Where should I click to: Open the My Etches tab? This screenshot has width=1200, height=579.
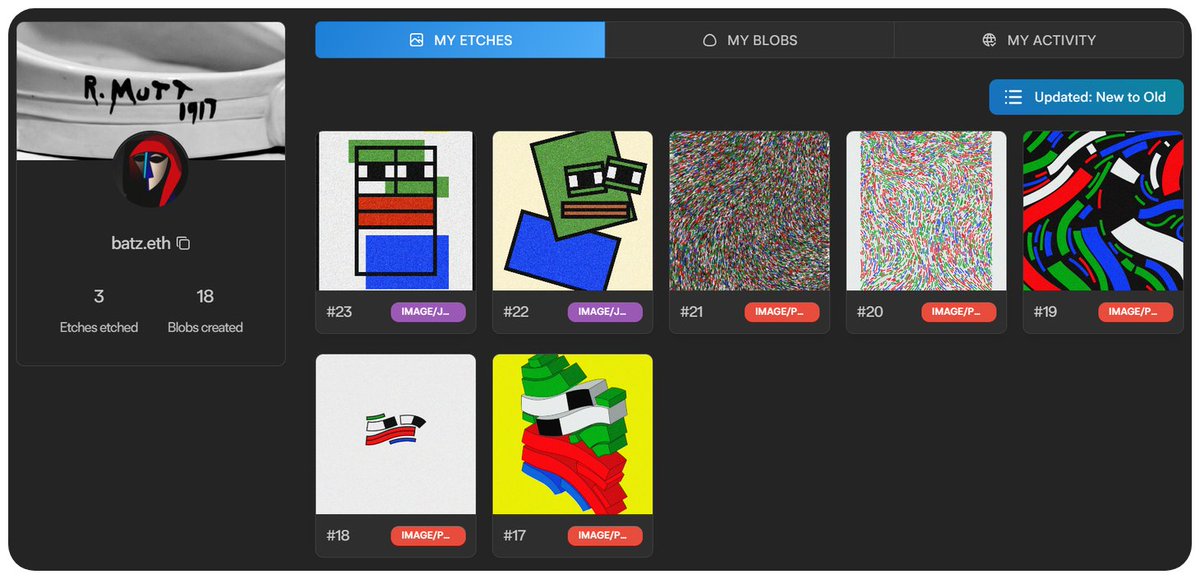pyautogui.click(x=460, y=40)
